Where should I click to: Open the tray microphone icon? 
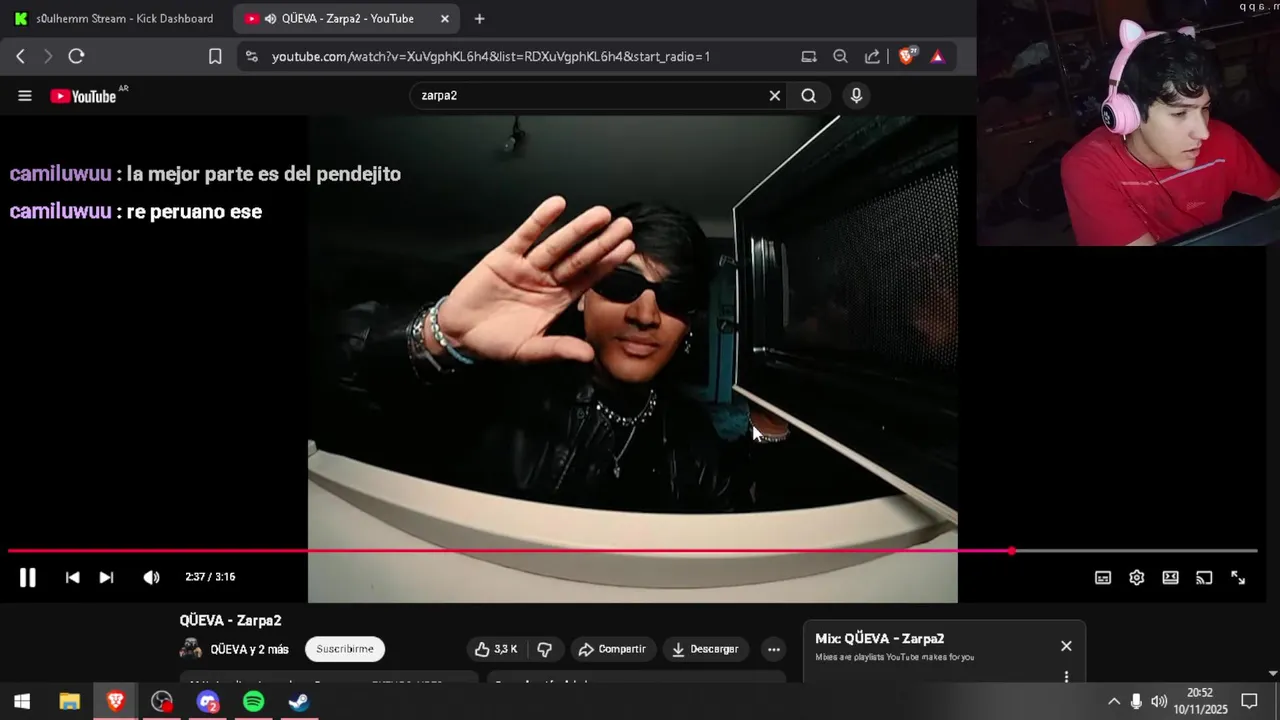[x=1136, y=702]
